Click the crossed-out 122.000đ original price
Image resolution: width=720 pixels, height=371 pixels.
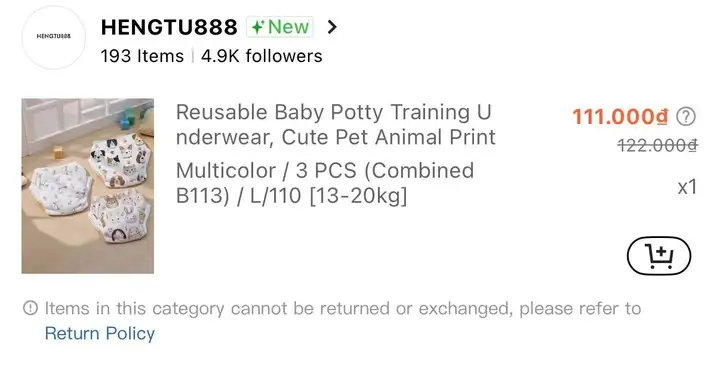point(658,145)
